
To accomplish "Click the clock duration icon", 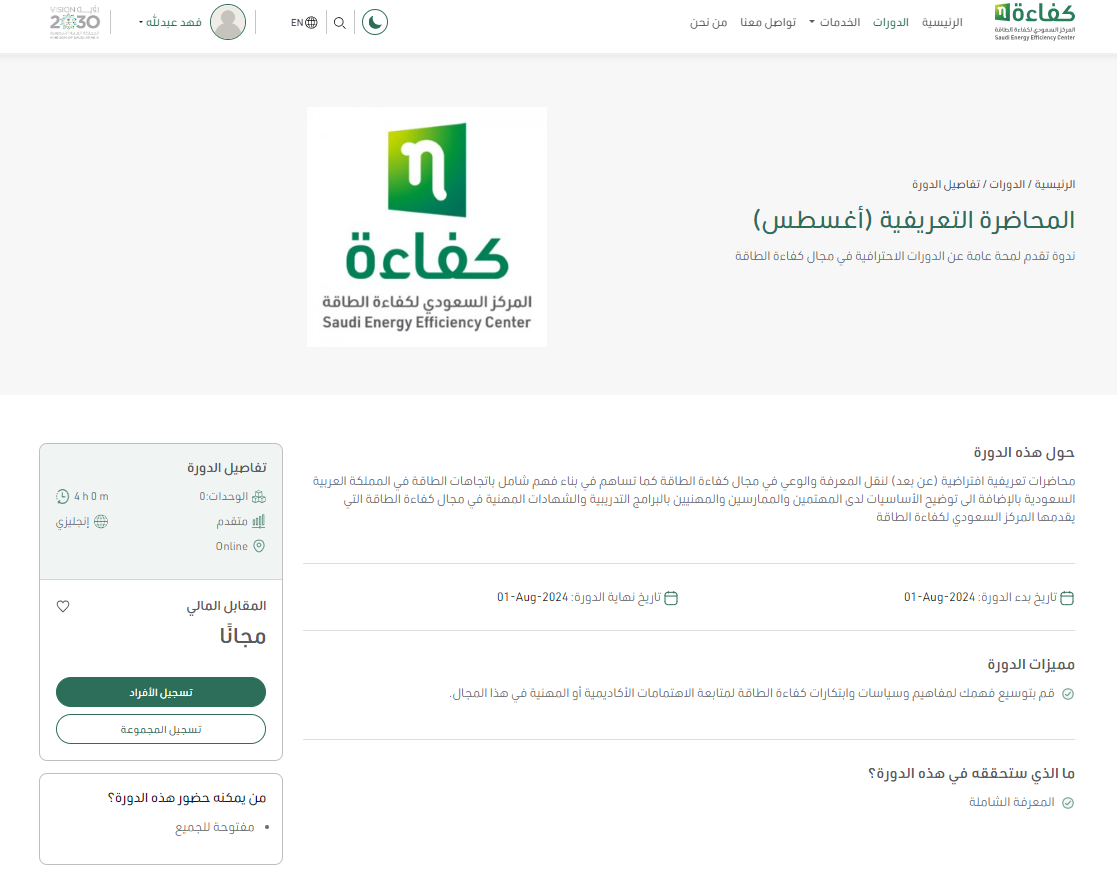I will point(63,497).
